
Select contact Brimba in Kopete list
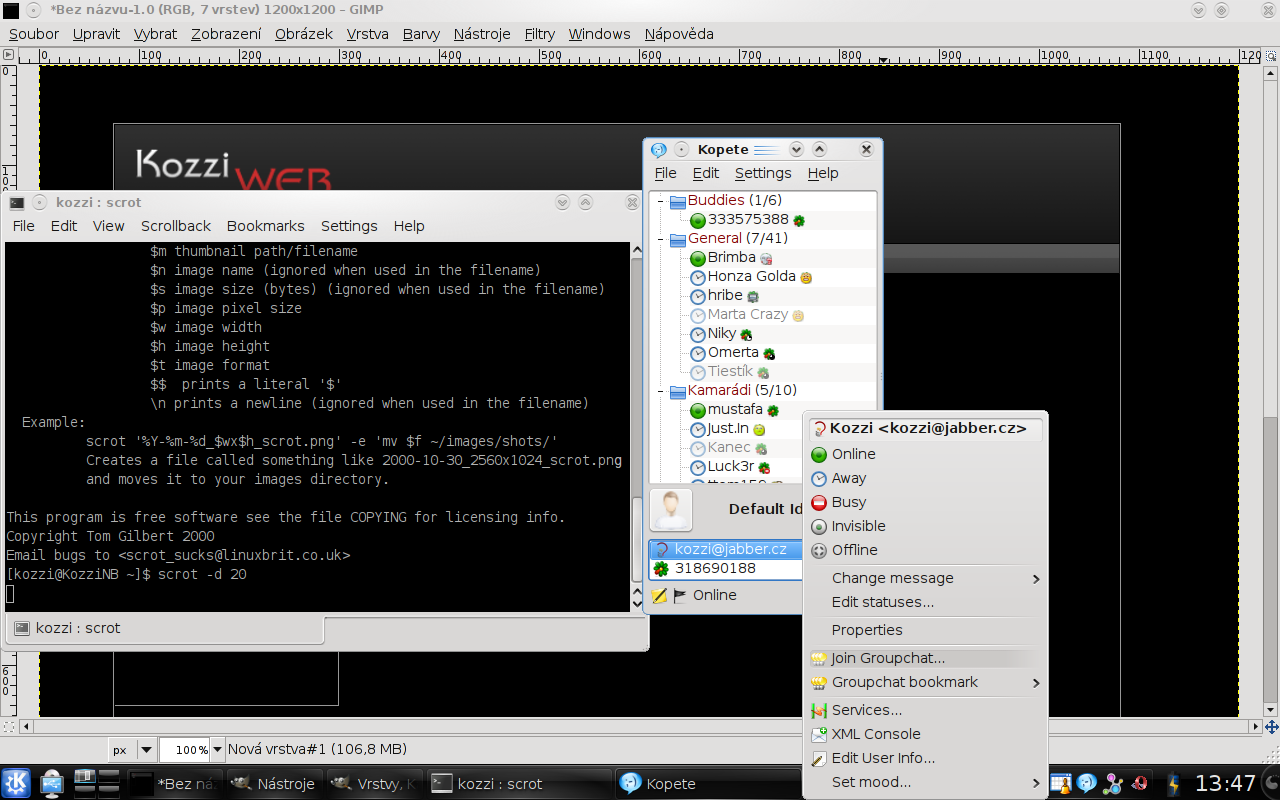(x=731, y=258)
